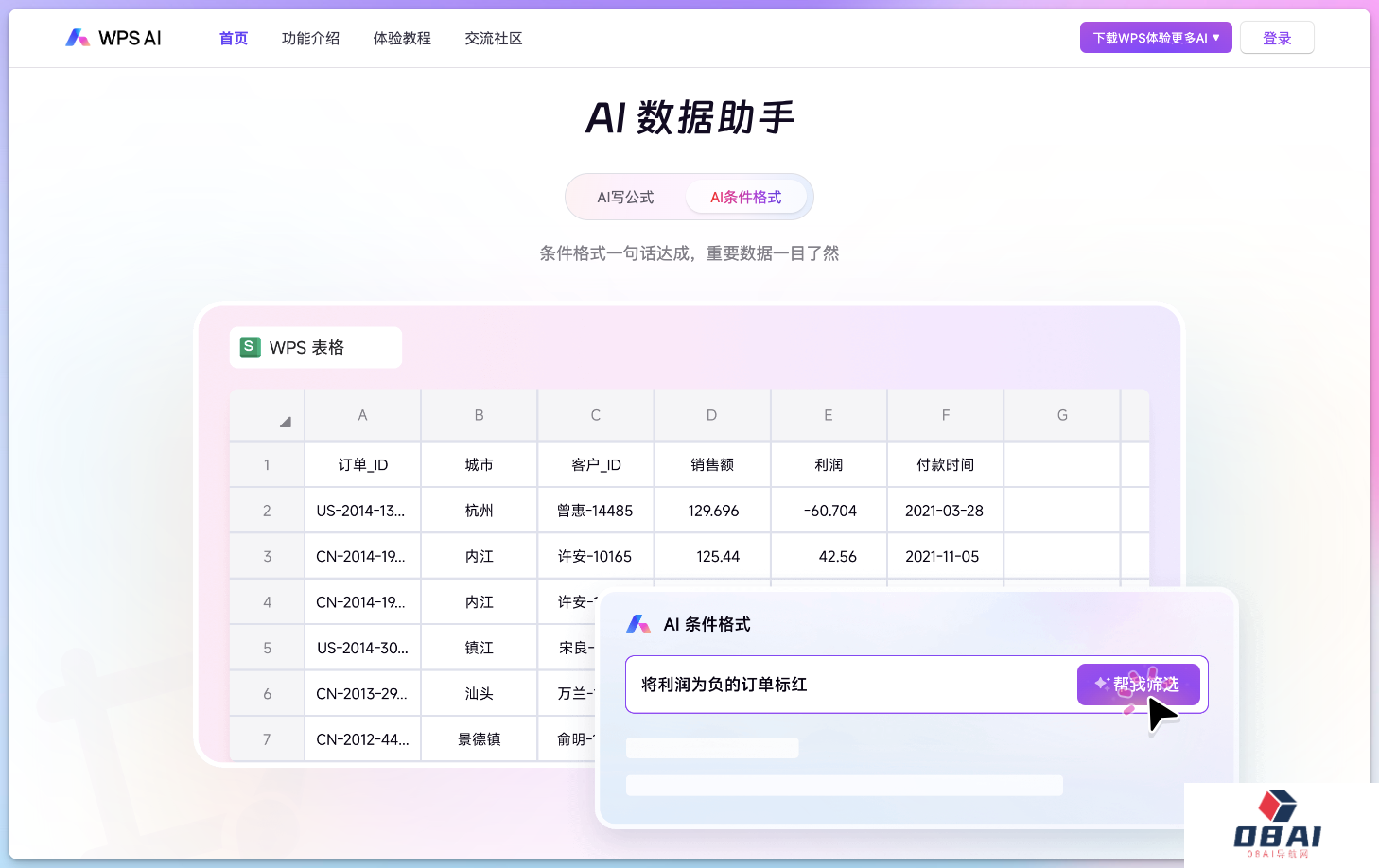
Task: Click the 客户_ID header cell
Action: (x=596, y=464)
